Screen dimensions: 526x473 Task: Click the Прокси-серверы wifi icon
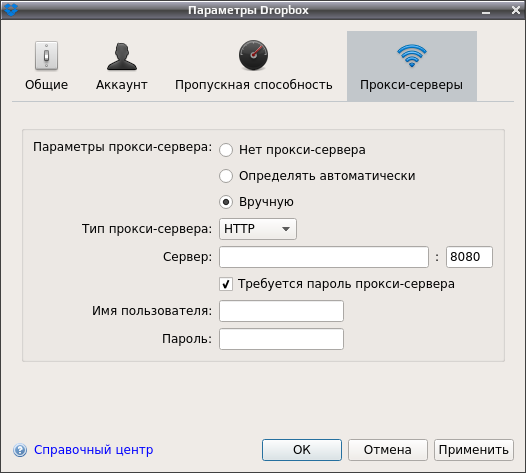[412, 56]
